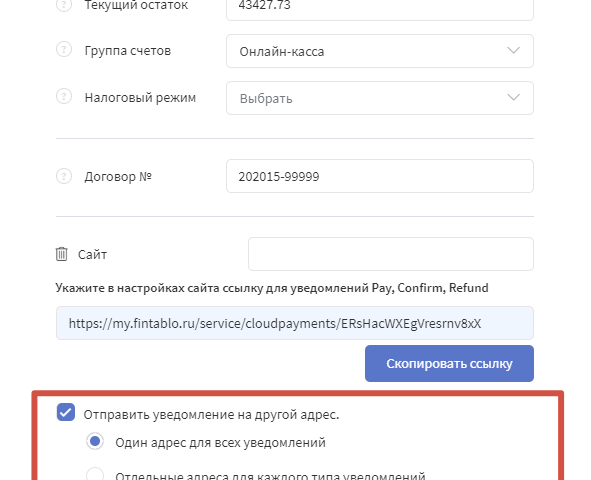591x480 pixels.
Task: Select Один адрес для всех уведомлений
Action: (x=95, y=441)
